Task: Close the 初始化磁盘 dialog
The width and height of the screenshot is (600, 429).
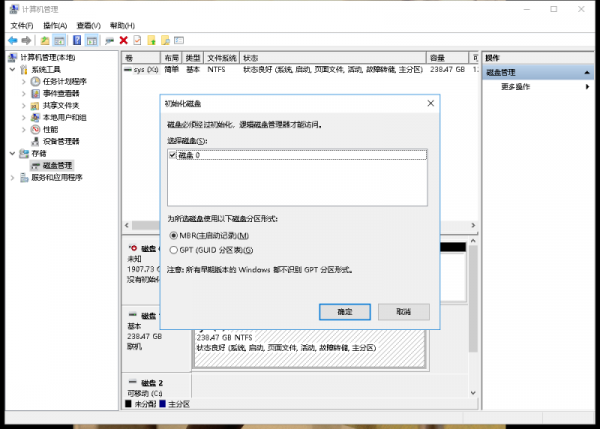Action: click(x=430, y=103)
